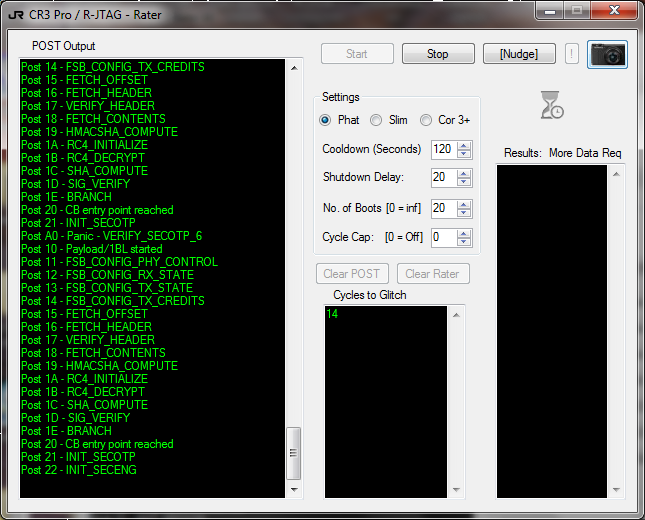
Task: Click the Results list scroll down arrow
Action: pos(616,490)
